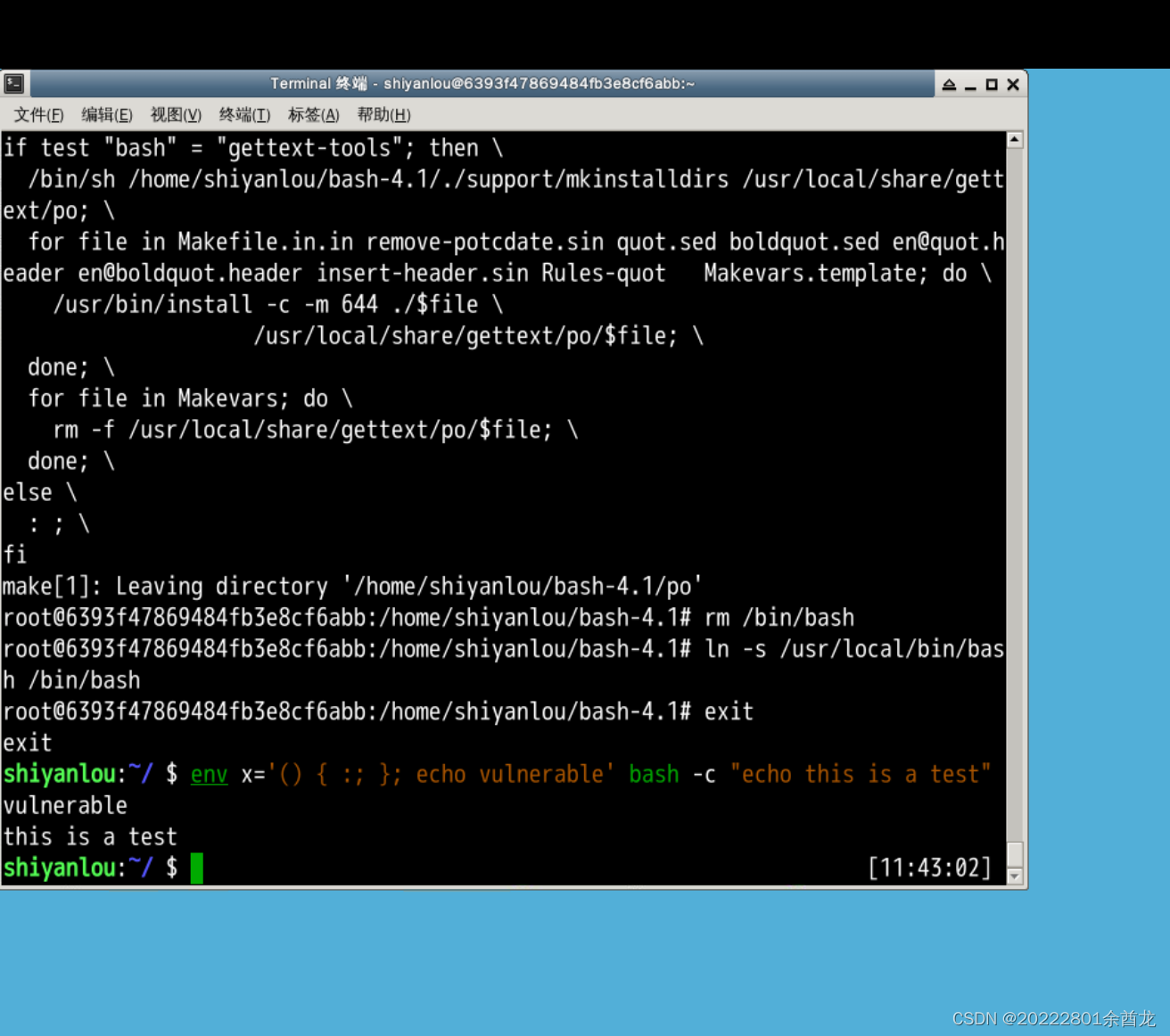This screenshot has width=1170, height=1036.
Task: Maximize the Terminal window
Action: 992,85
